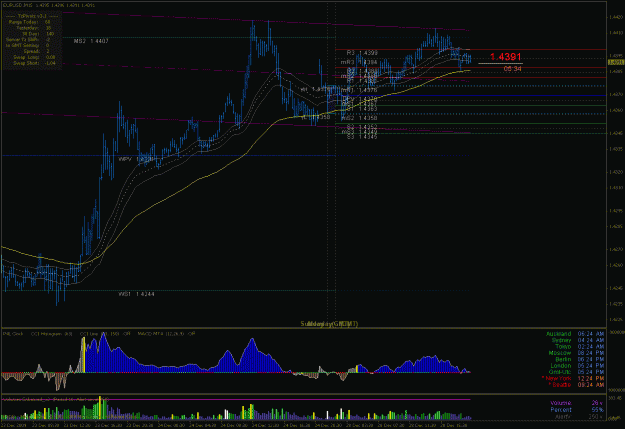The image size is (625, 429).
Task: Click the Swap Short row in info panel
Action: click(34, 63)
